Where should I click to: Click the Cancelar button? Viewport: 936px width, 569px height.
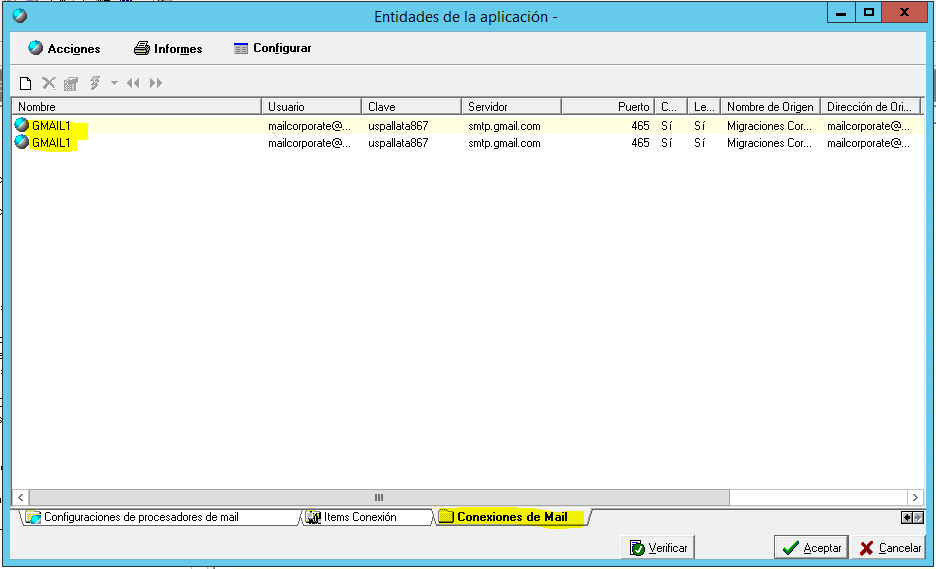click(890, 548)
